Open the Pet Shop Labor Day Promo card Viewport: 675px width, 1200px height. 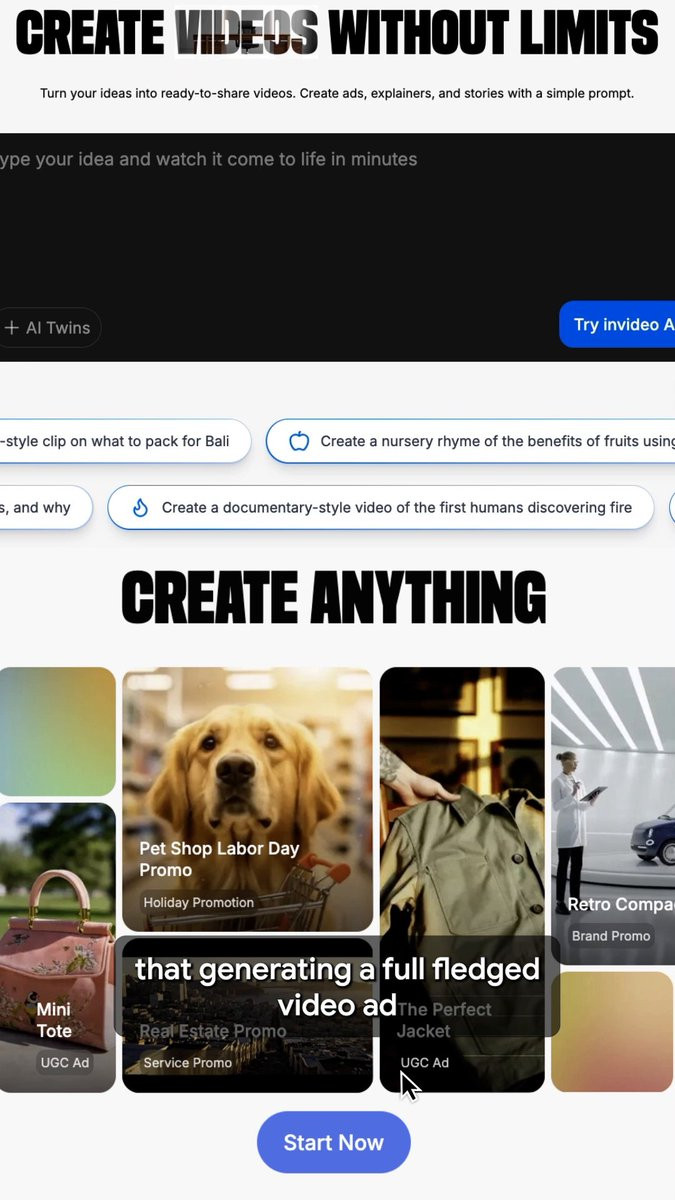(247, 799)
